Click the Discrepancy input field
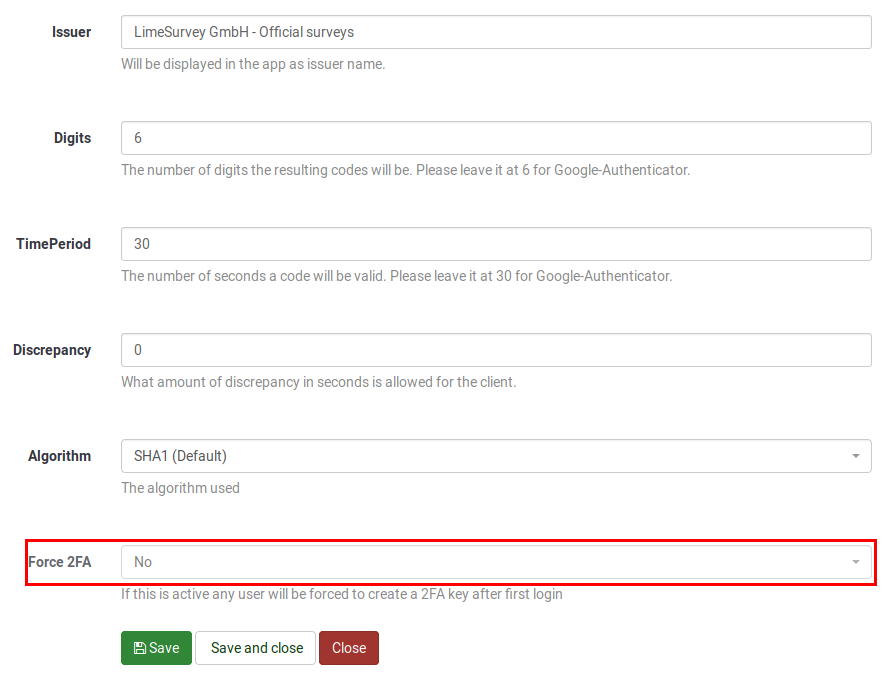This screenshot has height=679, width=886. [x=496, y=350]
